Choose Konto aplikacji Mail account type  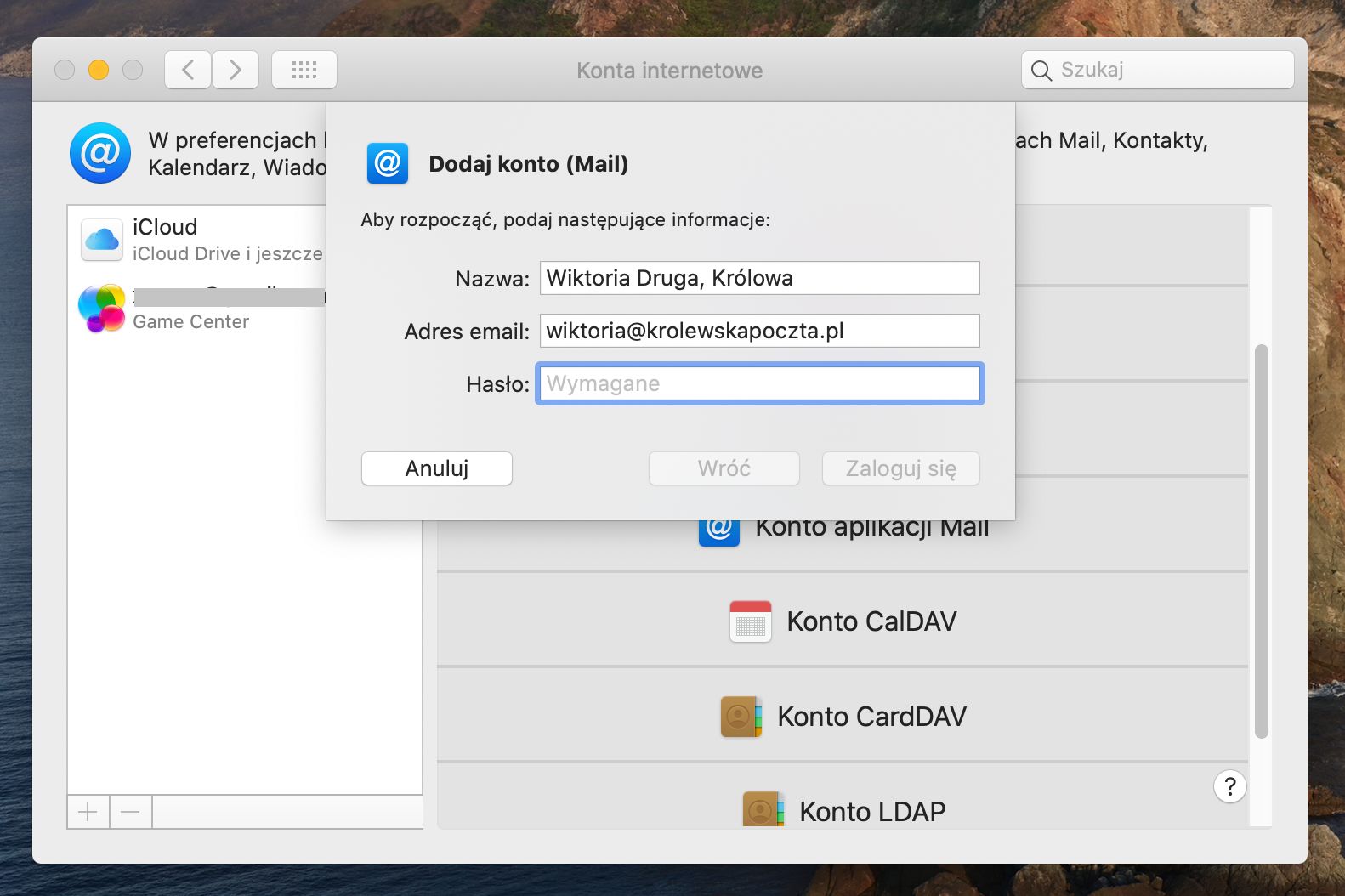[x=843, y=545]
